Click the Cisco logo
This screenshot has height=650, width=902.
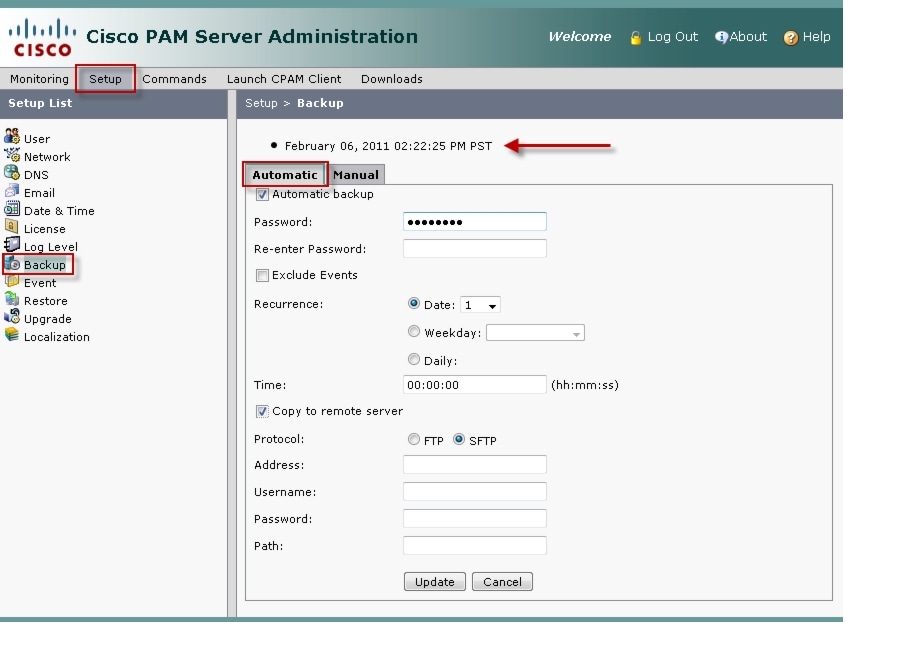coord(41,37)
